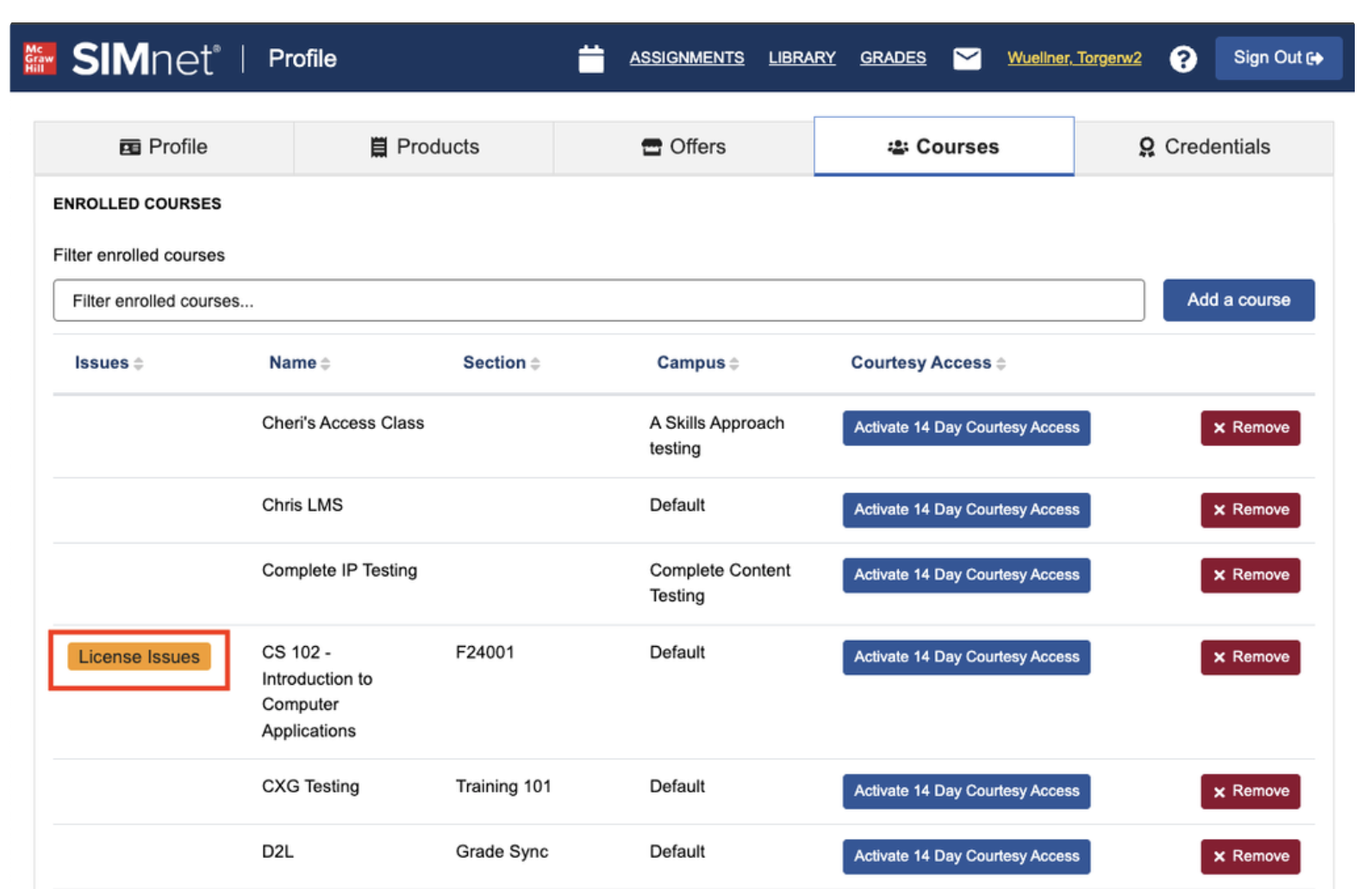Click the Filter enrolled courses field
1372x889 pixels.
(598, 301)
